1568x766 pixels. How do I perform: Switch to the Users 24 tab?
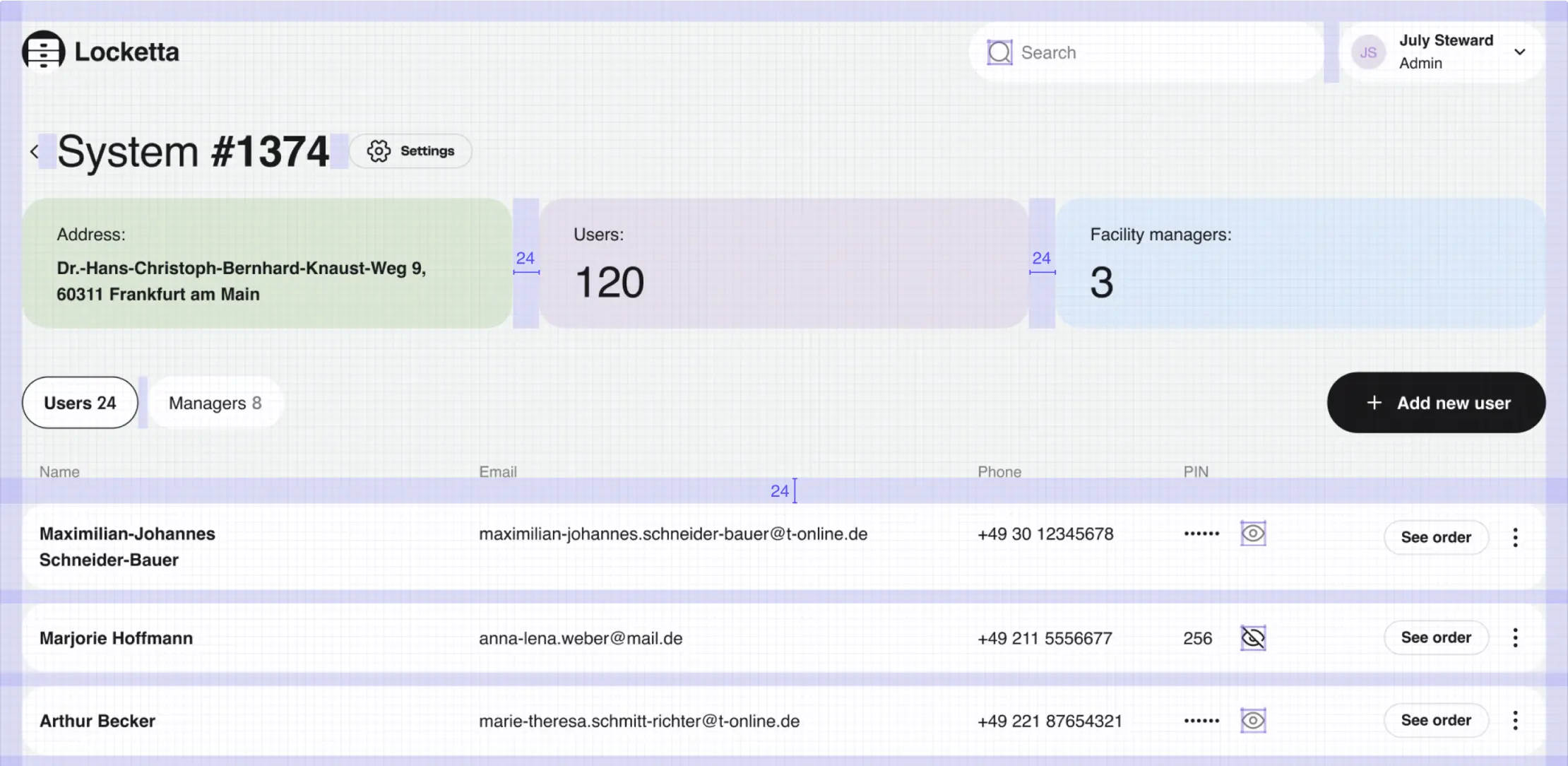tap(80, 403)
